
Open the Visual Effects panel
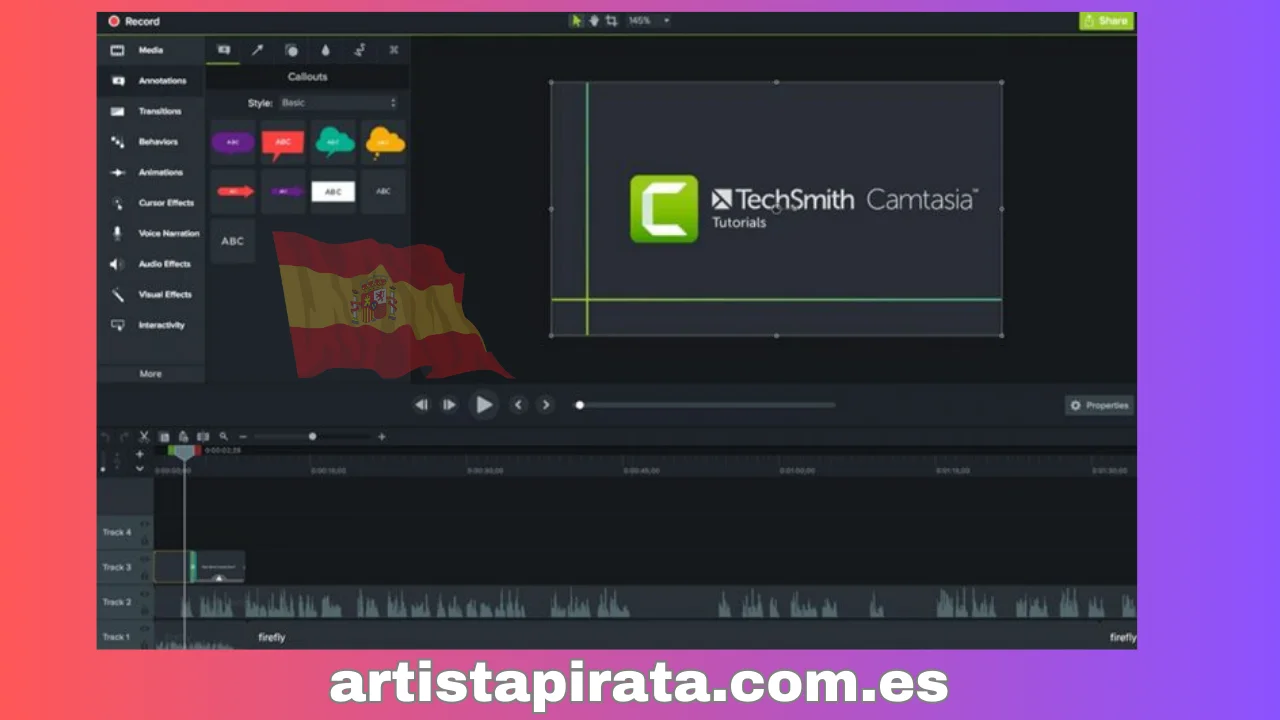151,294
